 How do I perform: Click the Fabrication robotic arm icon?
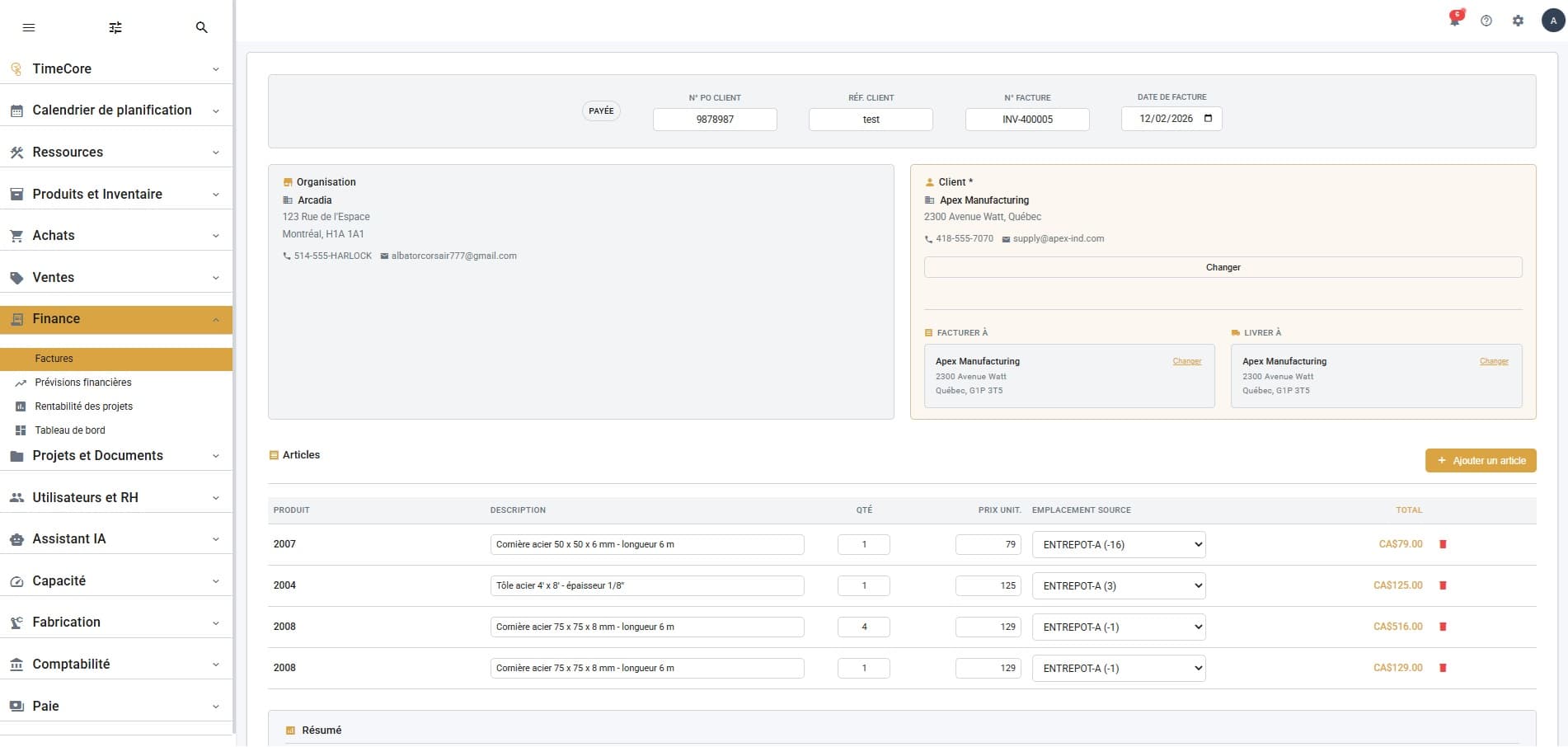coord(16,622)
